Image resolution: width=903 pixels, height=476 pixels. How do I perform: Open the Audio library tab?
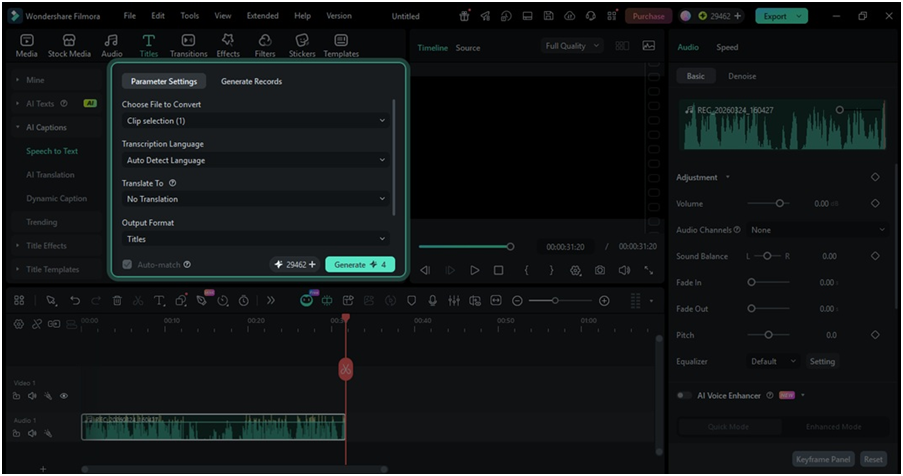112,45
